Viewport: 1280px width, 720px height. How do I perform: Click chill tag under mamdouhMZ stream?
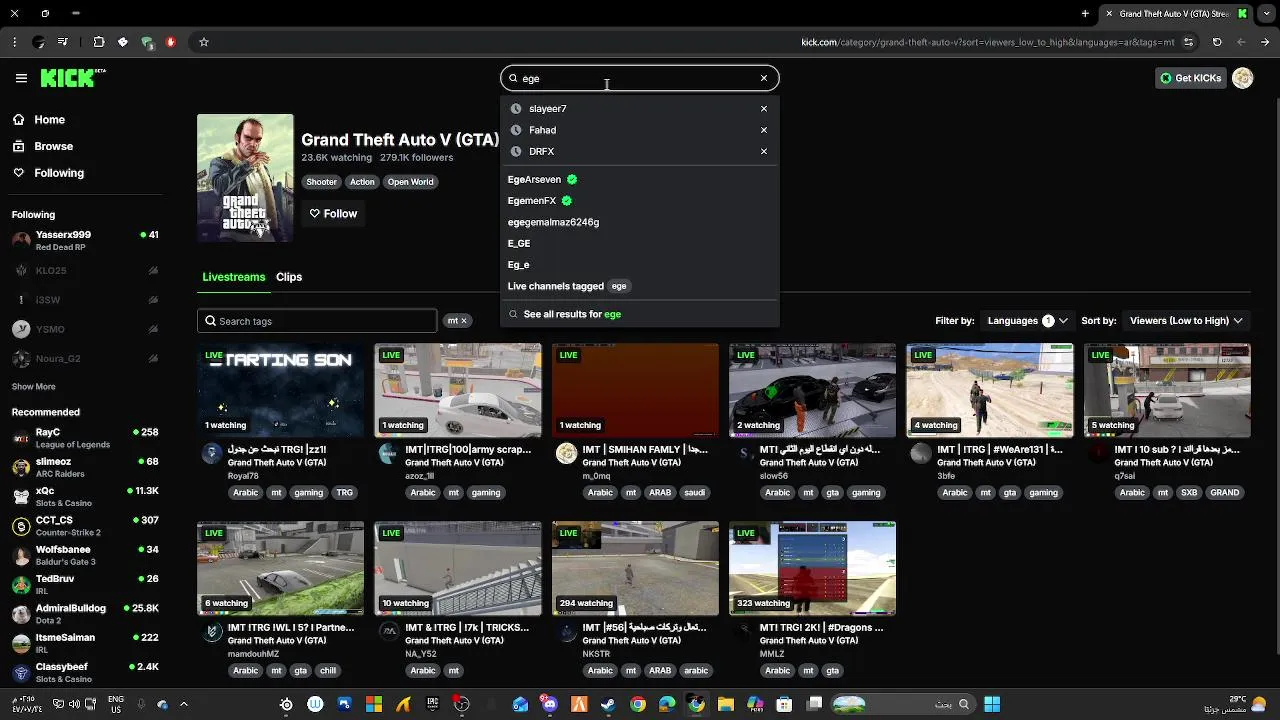328,671
